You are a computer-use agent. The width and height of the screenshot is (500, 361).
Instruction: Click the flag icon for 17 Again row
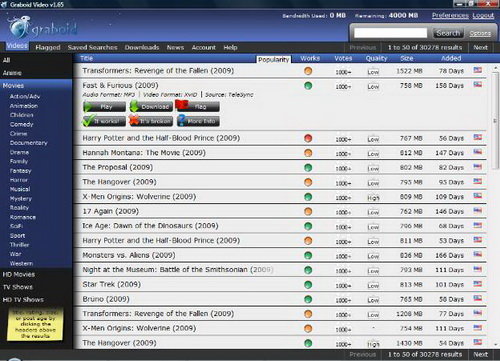click(x=478, y=210)
